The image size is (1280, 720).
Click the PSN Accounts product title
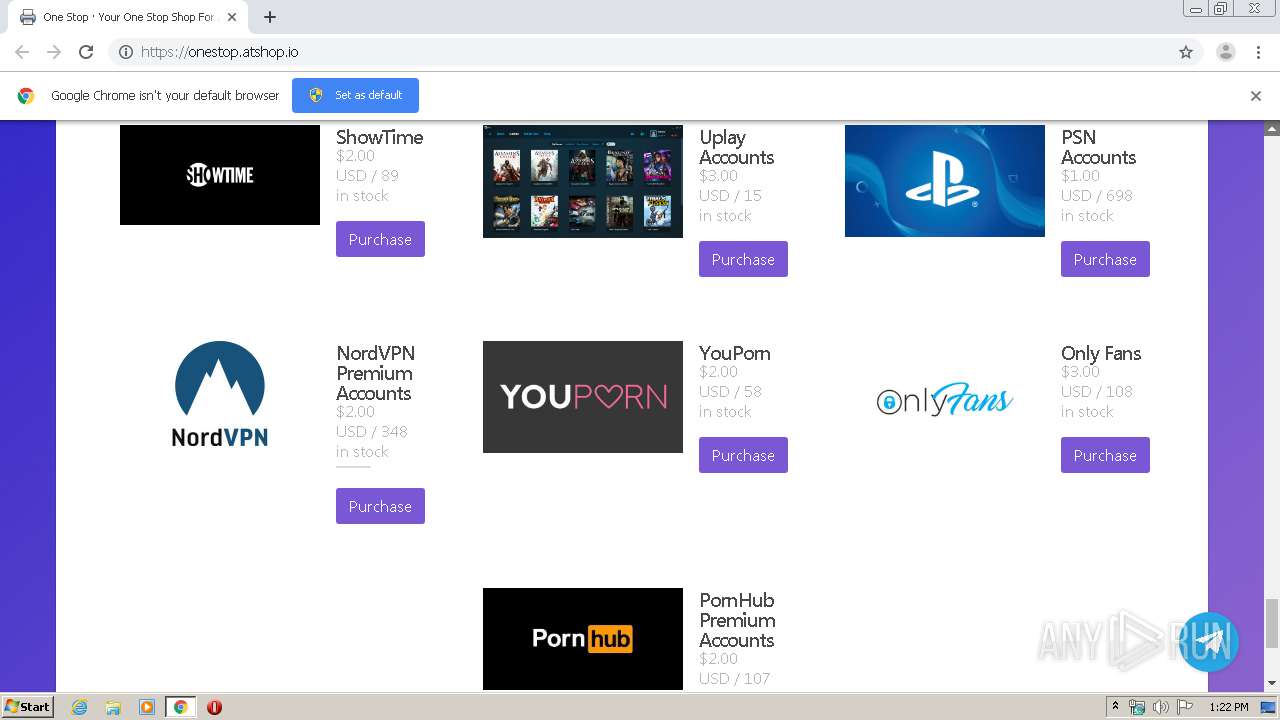1099,147
